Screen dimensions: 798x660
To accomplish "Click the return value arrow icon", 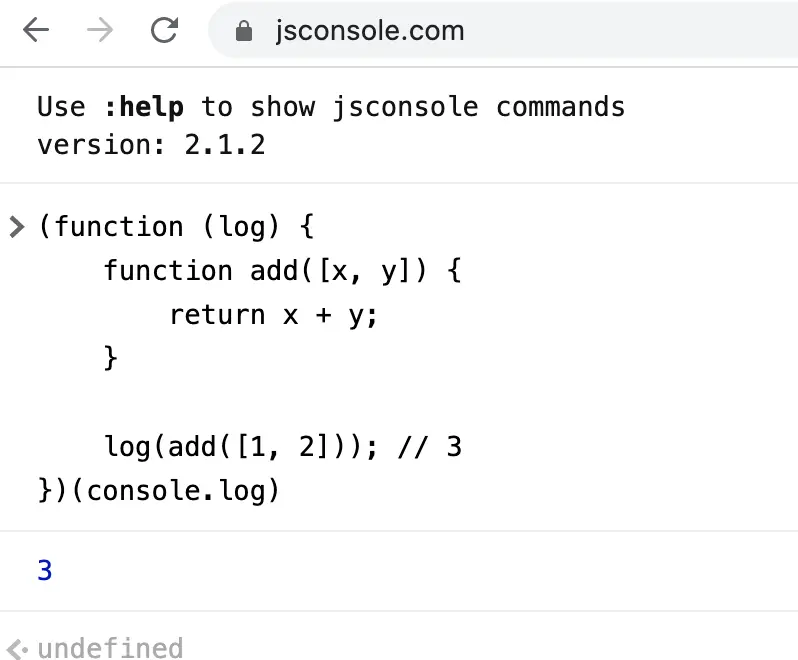I will [17, 649].
